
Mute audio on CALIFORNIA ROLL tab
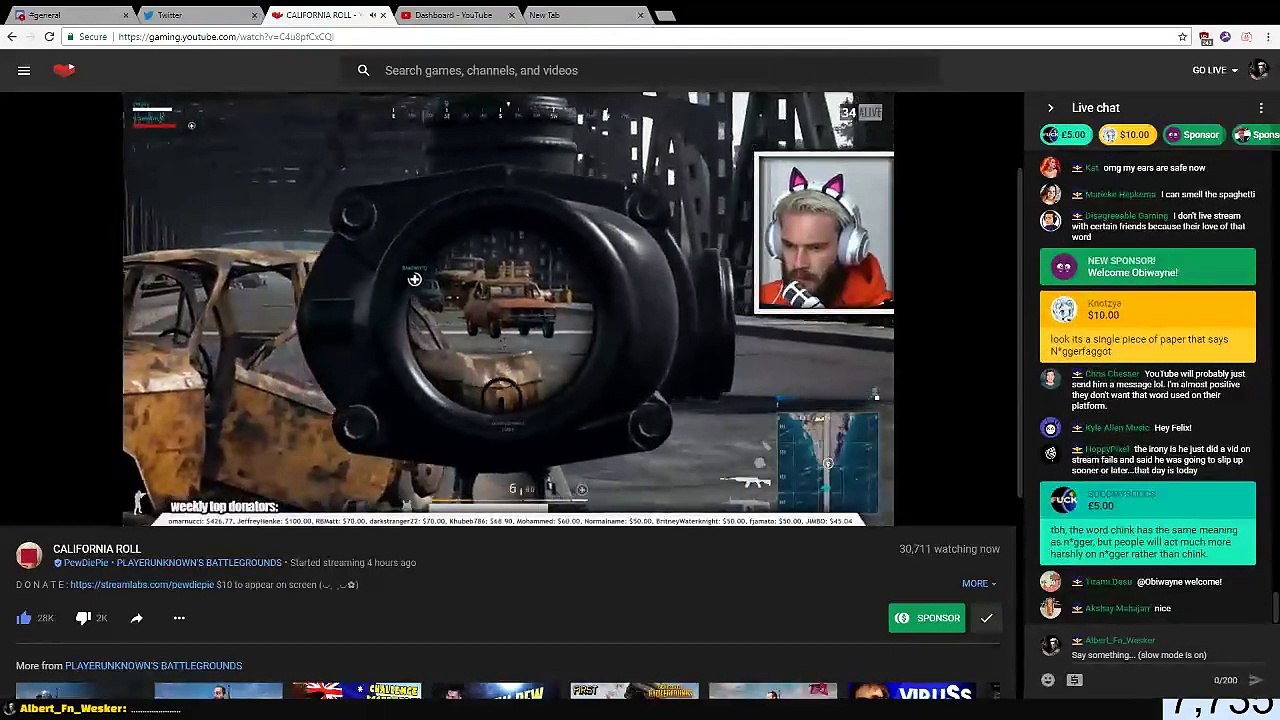click(373, 15)
